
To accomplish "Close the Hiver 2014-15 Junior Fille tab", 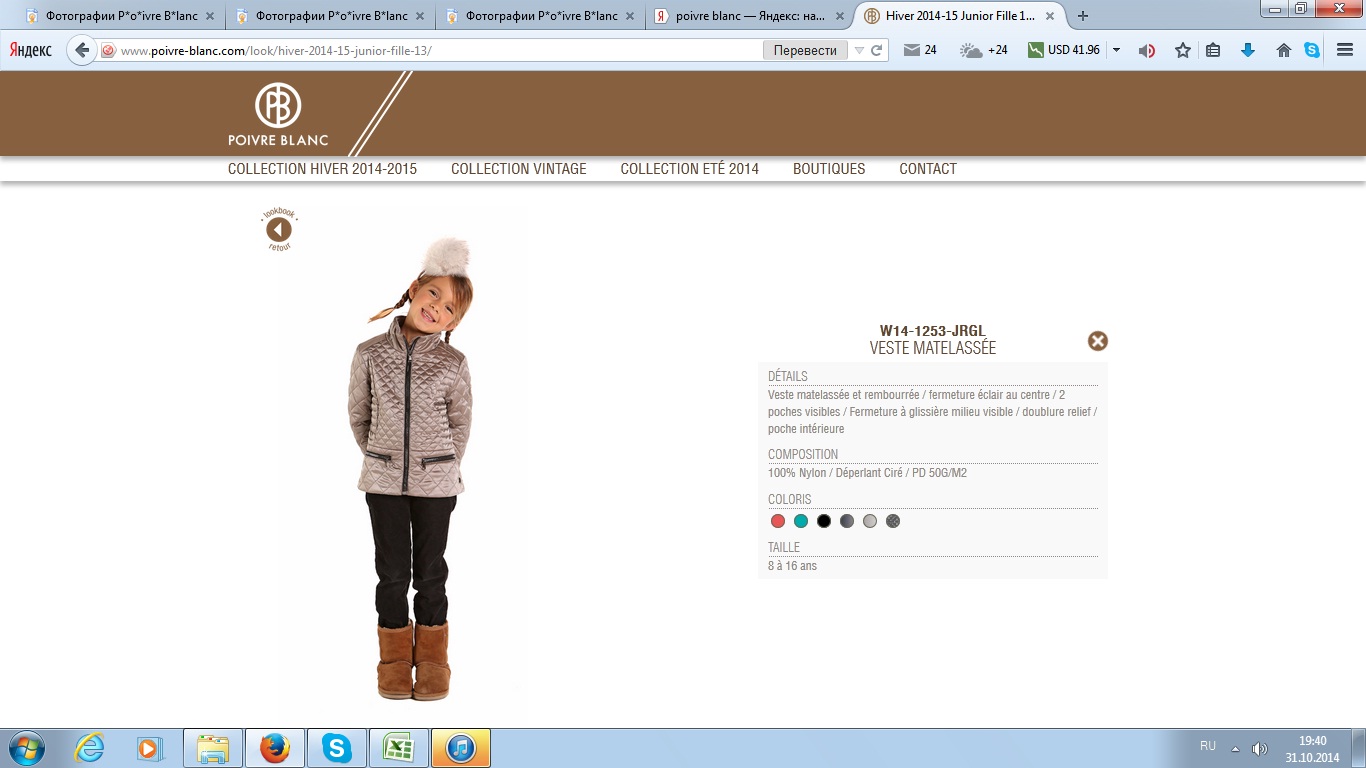I will [1049, 16].
